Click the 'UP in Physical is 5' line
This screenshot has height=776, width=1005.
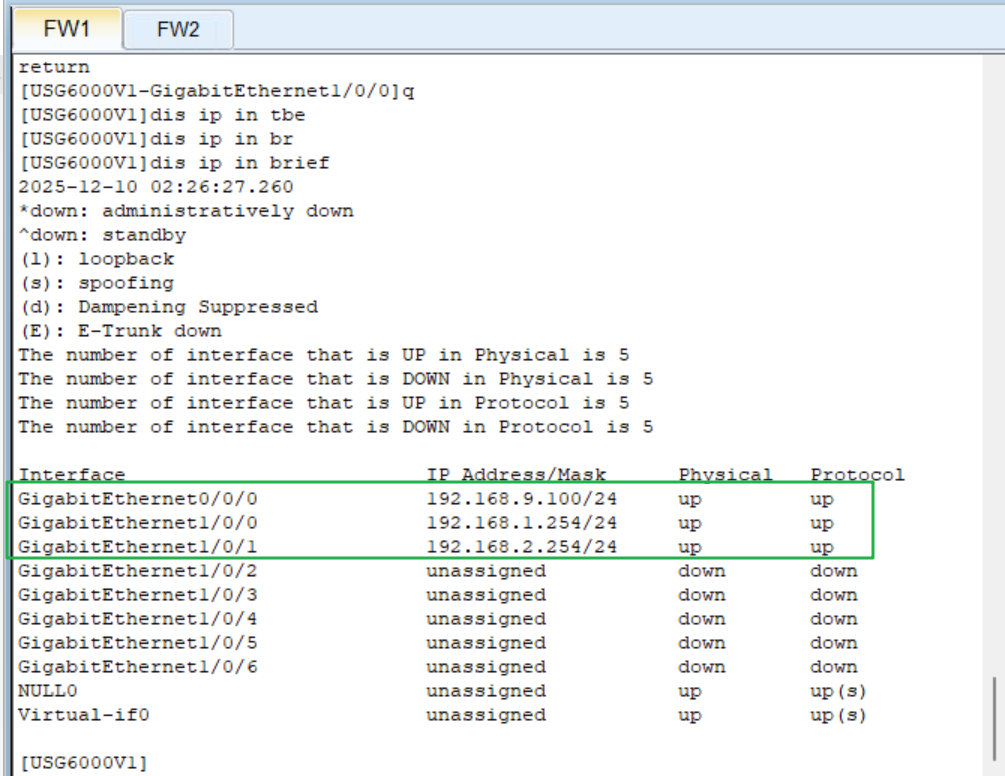coord(324,355)
